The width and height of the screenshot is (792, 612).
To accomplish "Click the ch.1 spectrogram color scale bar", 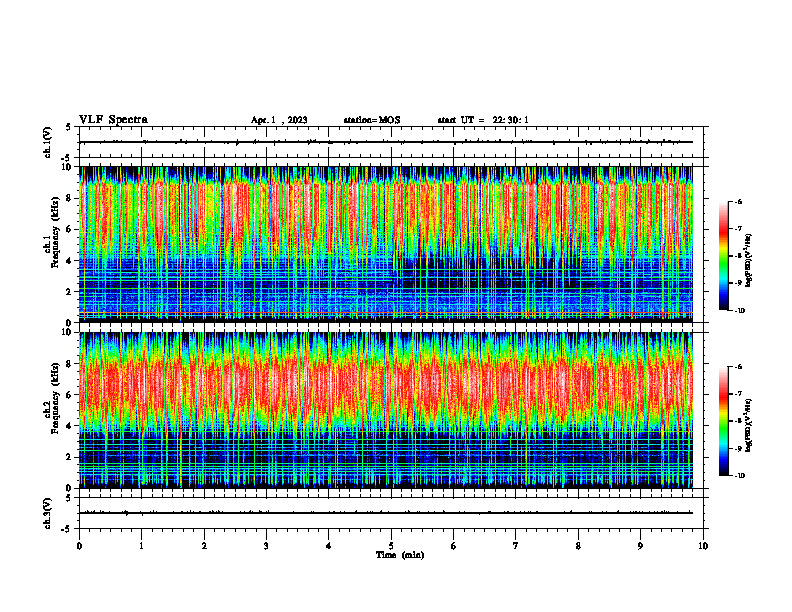I will click(723, 256).
